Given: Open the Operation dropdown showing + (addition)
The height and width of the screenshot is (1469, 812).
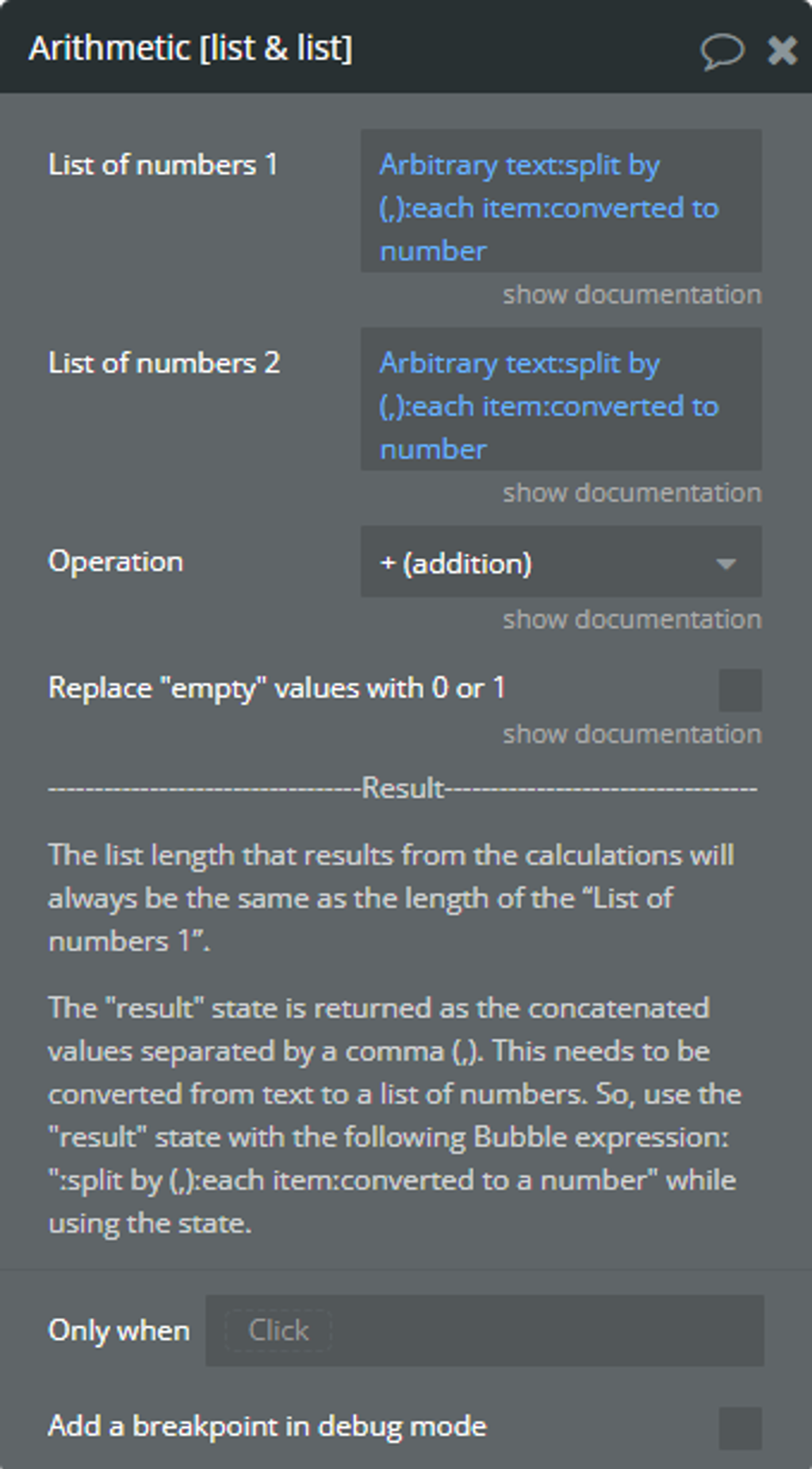Looking at the screenshot, I should coord(561,562).
